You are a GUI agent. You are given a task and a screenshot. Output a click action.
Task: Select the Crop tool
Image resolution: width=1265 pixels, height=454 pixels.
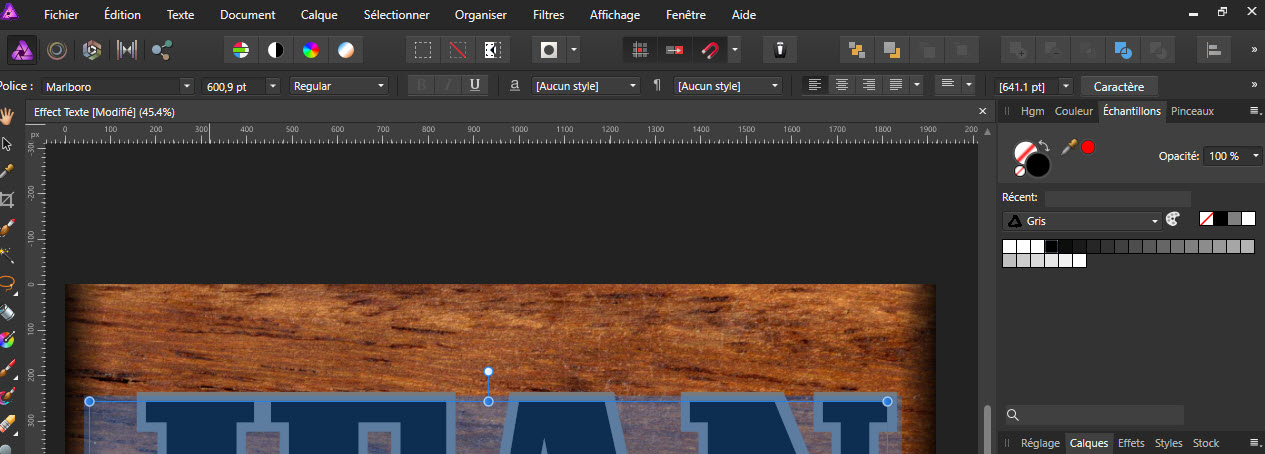[8, 199]
